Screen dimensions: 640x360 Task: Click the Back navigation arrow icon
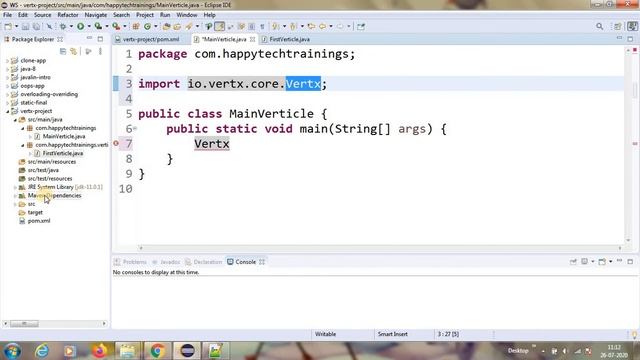pos(322,27)
